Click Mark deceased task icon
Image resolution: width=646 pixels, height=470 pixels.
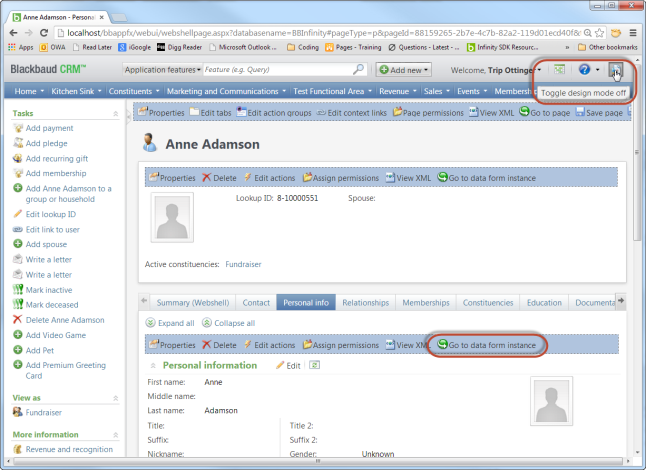pos(17,304)
